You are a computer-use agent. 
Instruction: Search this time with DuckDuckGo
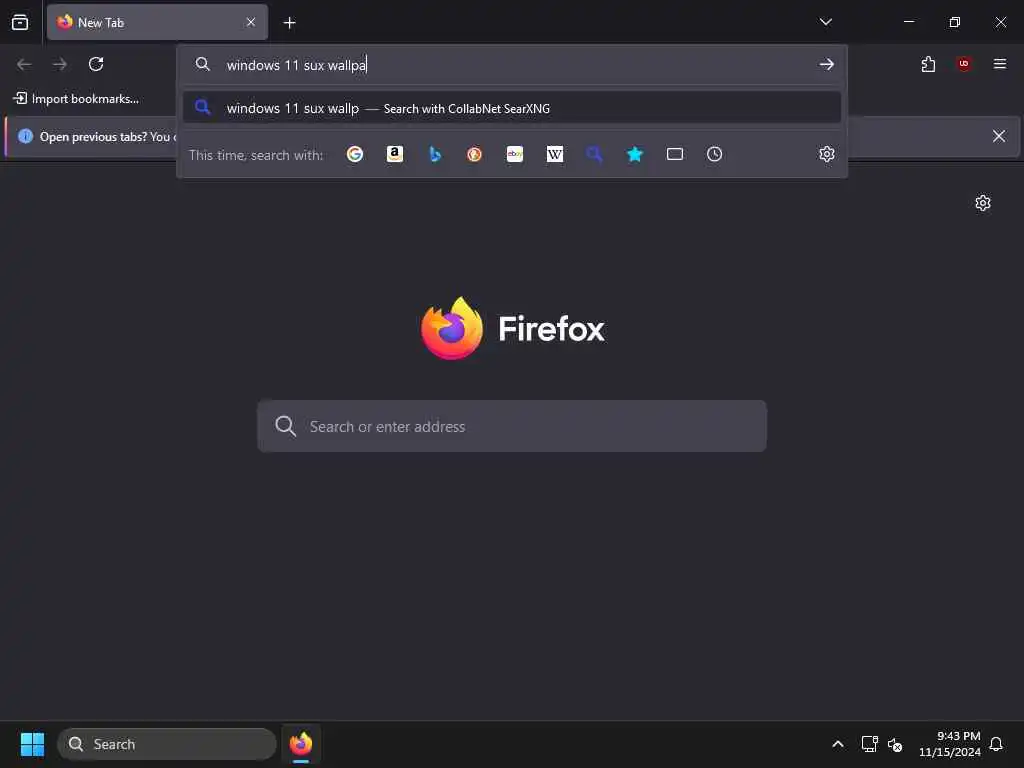point(475,154)
